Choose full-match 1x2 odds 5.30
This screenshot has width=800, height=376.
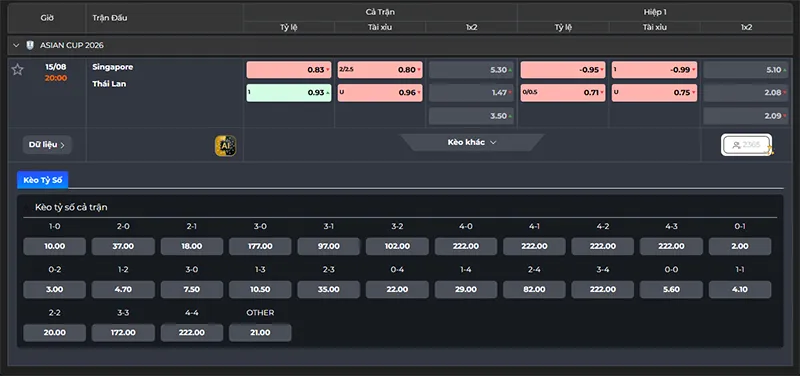click(x=471, y=70)
